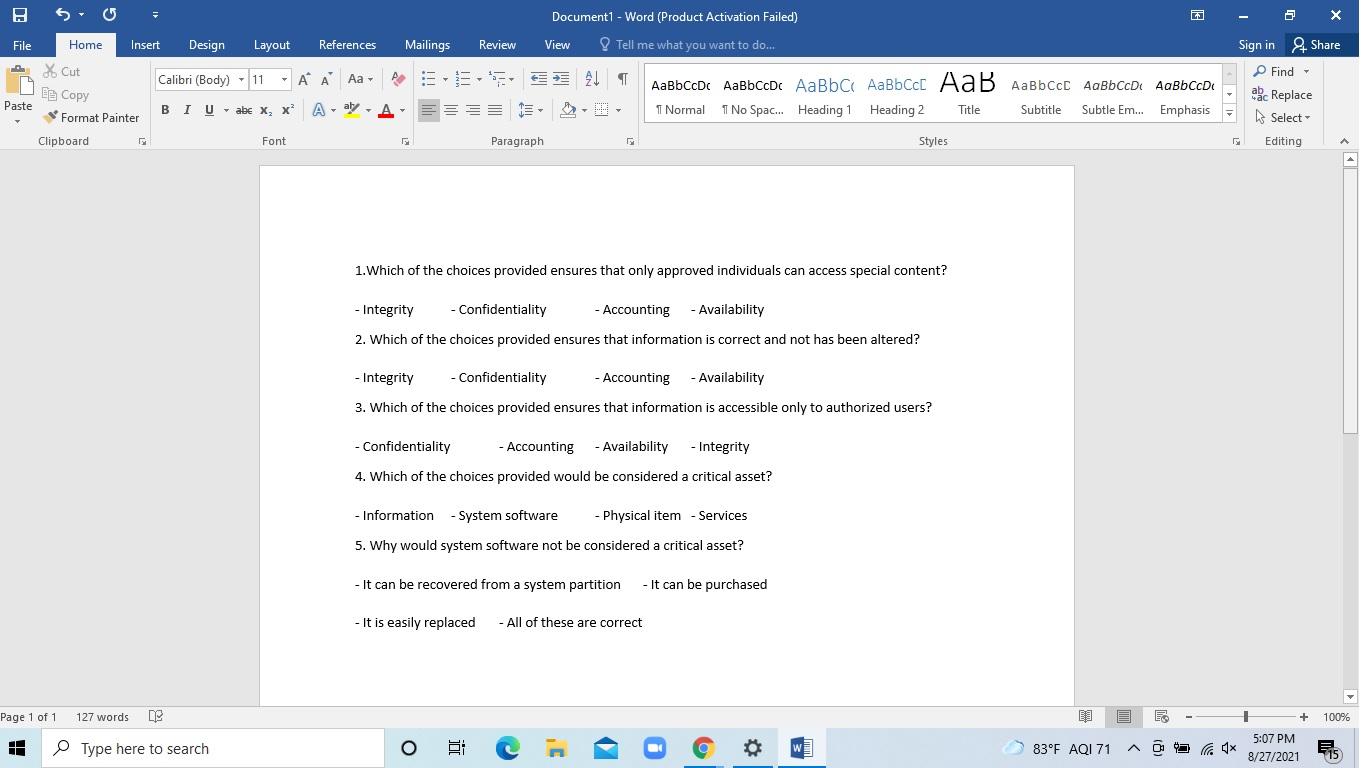The width and height of the screenshot is (1366, 768).
Task: Open the References ribbon tab
Action: pos(347,45)
